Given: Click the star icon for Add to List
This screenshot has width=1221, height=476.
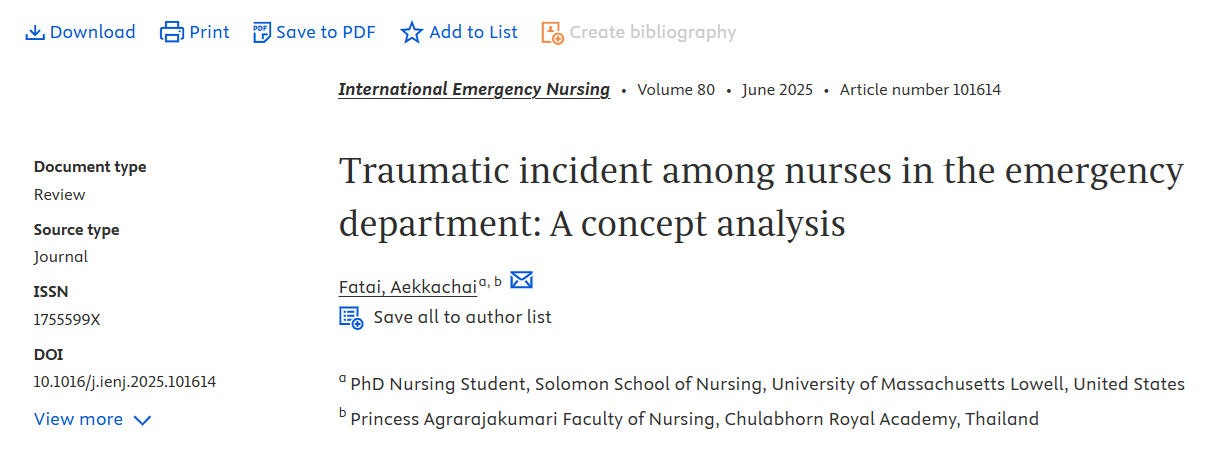Looking at the screenshot, I should (x=412, y=32).
